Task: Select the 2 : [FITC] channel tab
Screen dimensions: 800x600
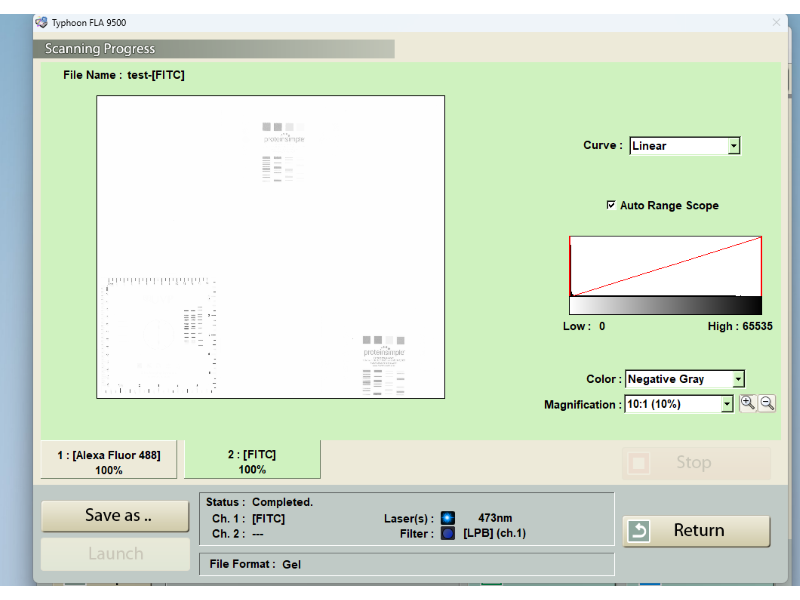Action: pos(252,461)
